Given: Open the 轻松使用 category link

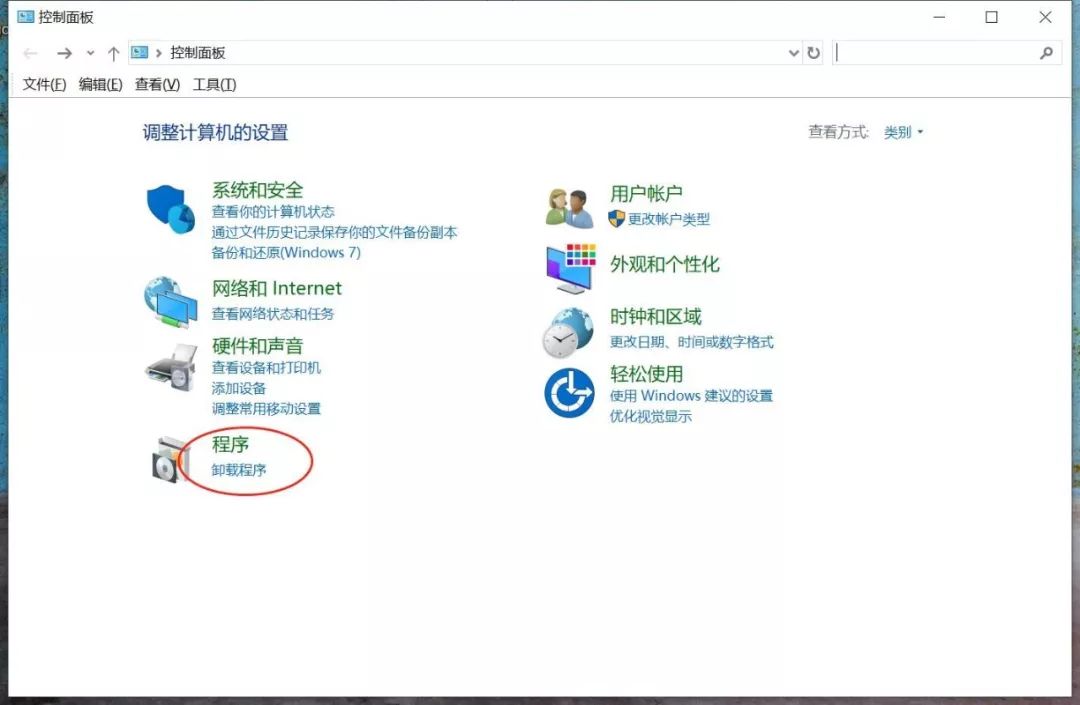Looking at the screenshot, I should (x=646, y=374).
